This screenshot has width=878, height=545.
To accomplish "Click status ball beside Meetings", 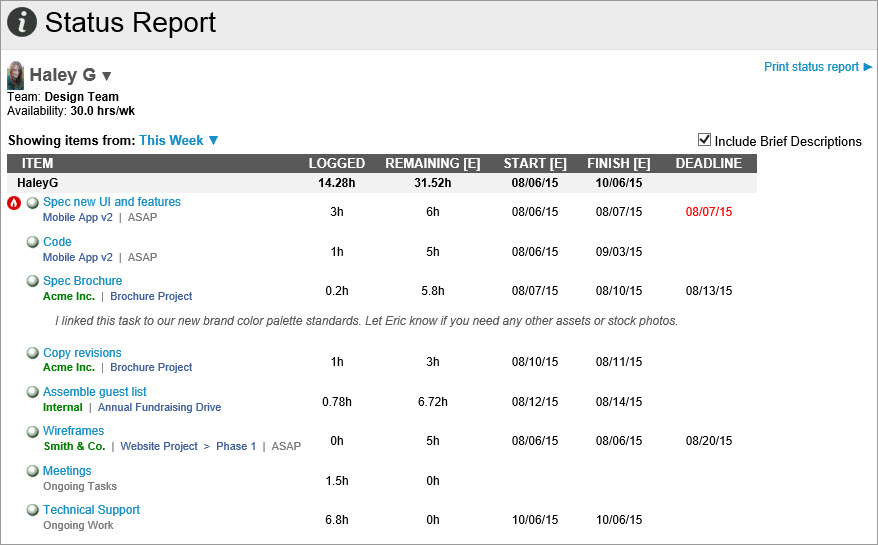I will [33, 471].
